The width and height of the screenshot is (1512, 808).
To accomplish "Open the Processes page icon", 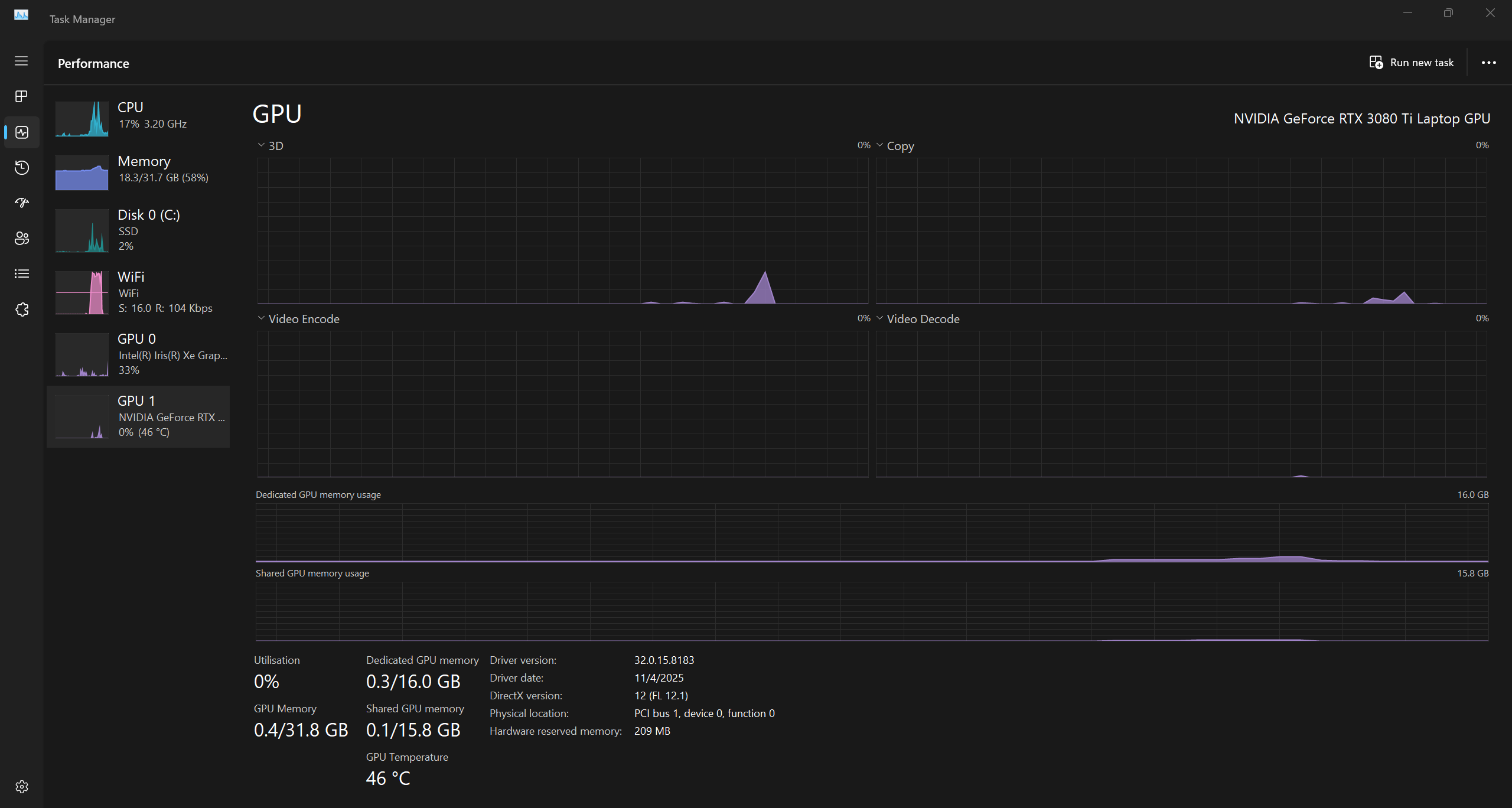I will pos(21,96).
